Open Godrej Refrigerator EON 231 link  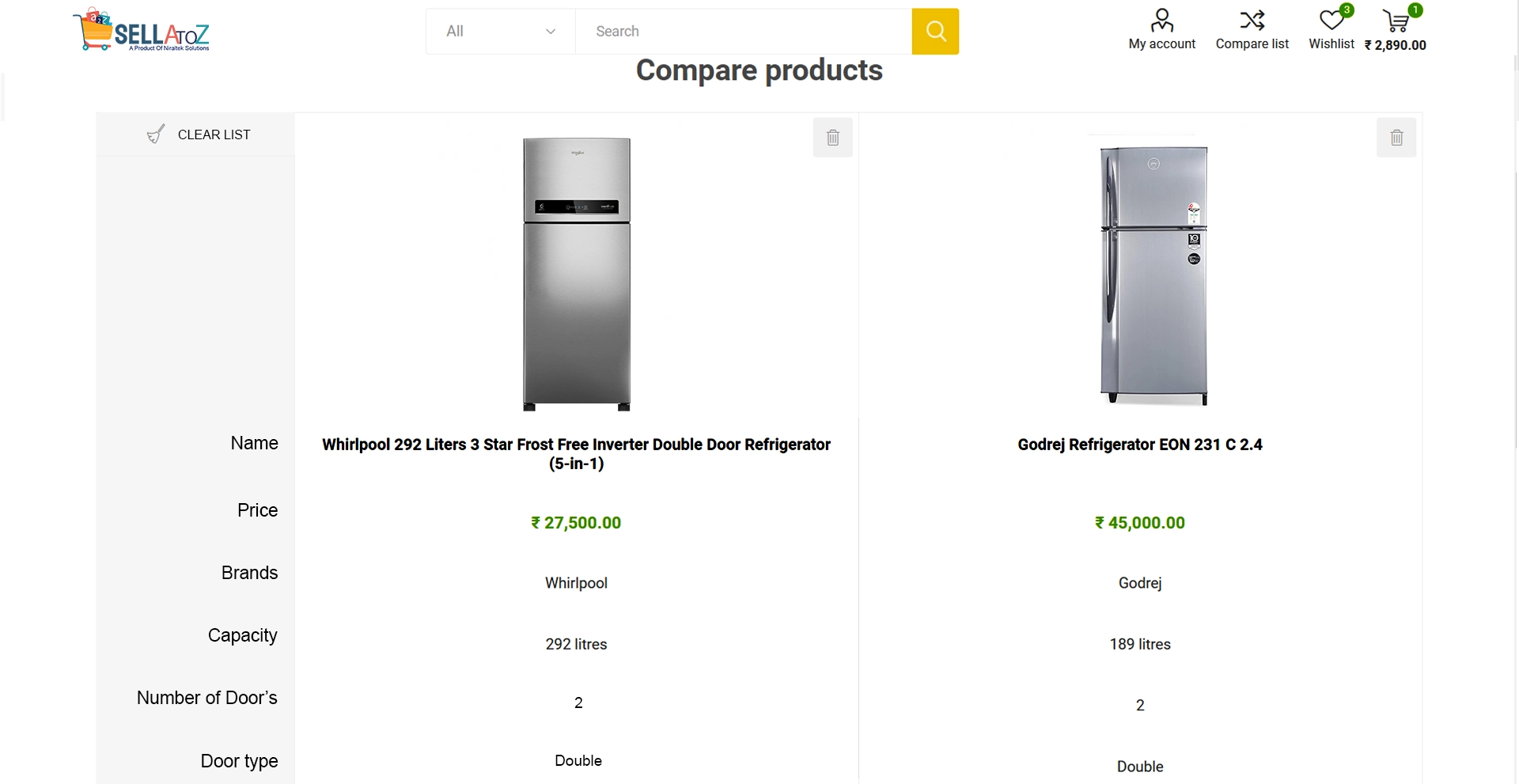coord(1139,445)
